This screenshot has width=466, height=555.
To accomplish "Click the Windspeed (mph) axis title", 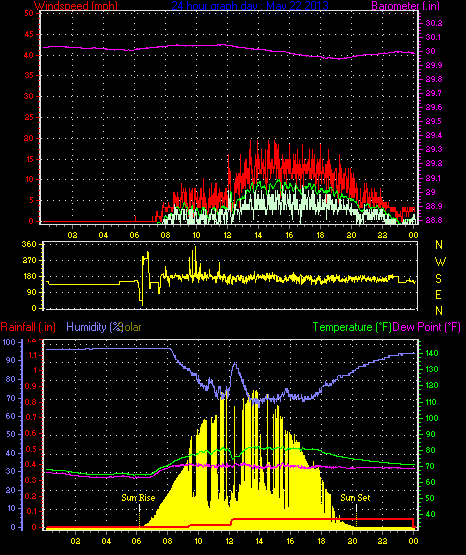I will (x=76, y=6).
